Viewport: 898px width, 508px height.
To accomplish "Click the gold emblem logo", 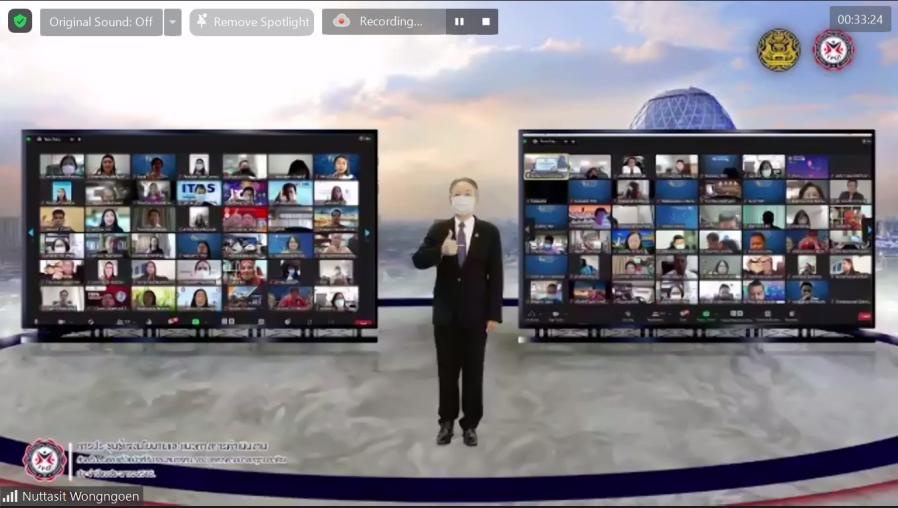I will point(779,50).
